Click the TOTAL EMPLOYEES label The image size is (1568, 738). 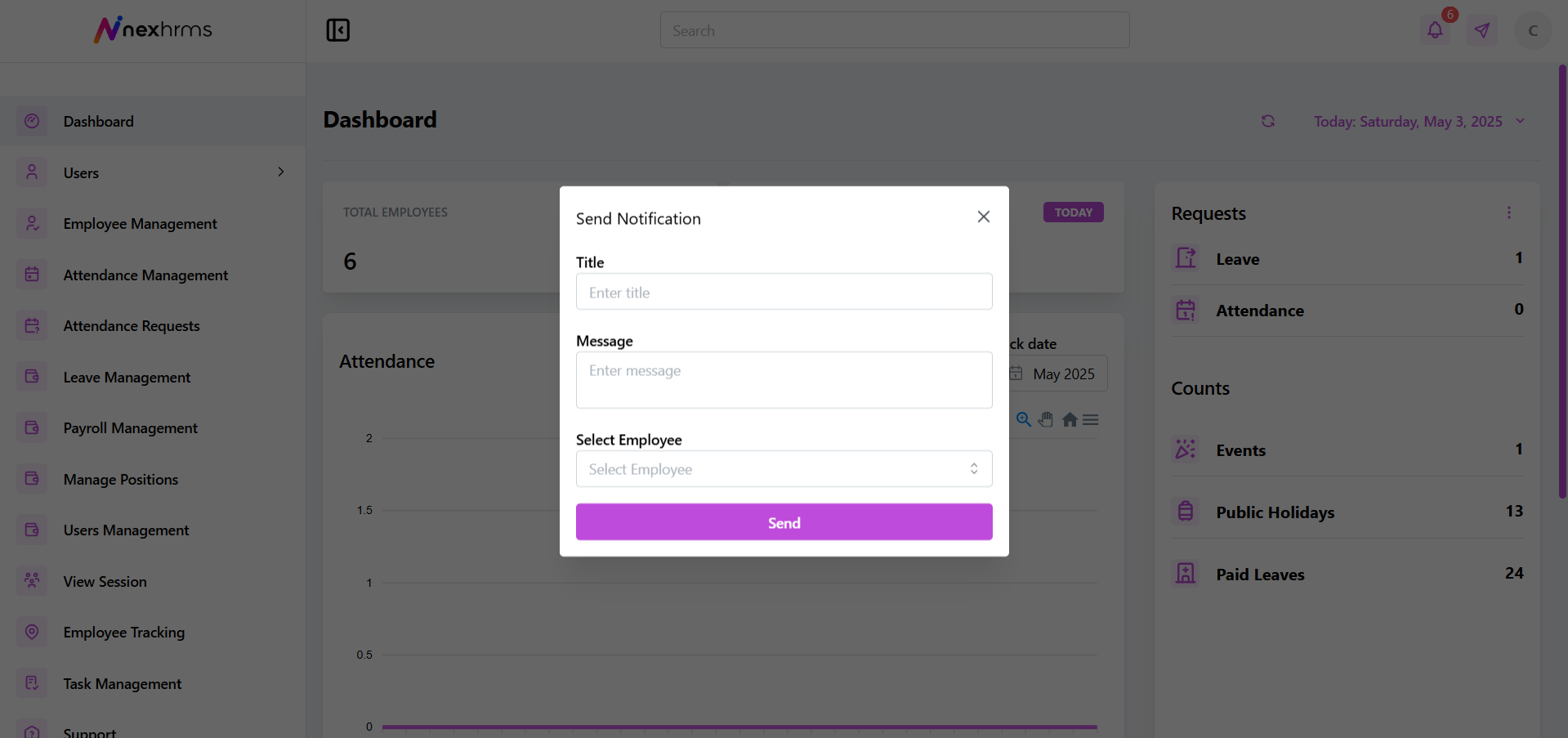(x=395, y=212)
